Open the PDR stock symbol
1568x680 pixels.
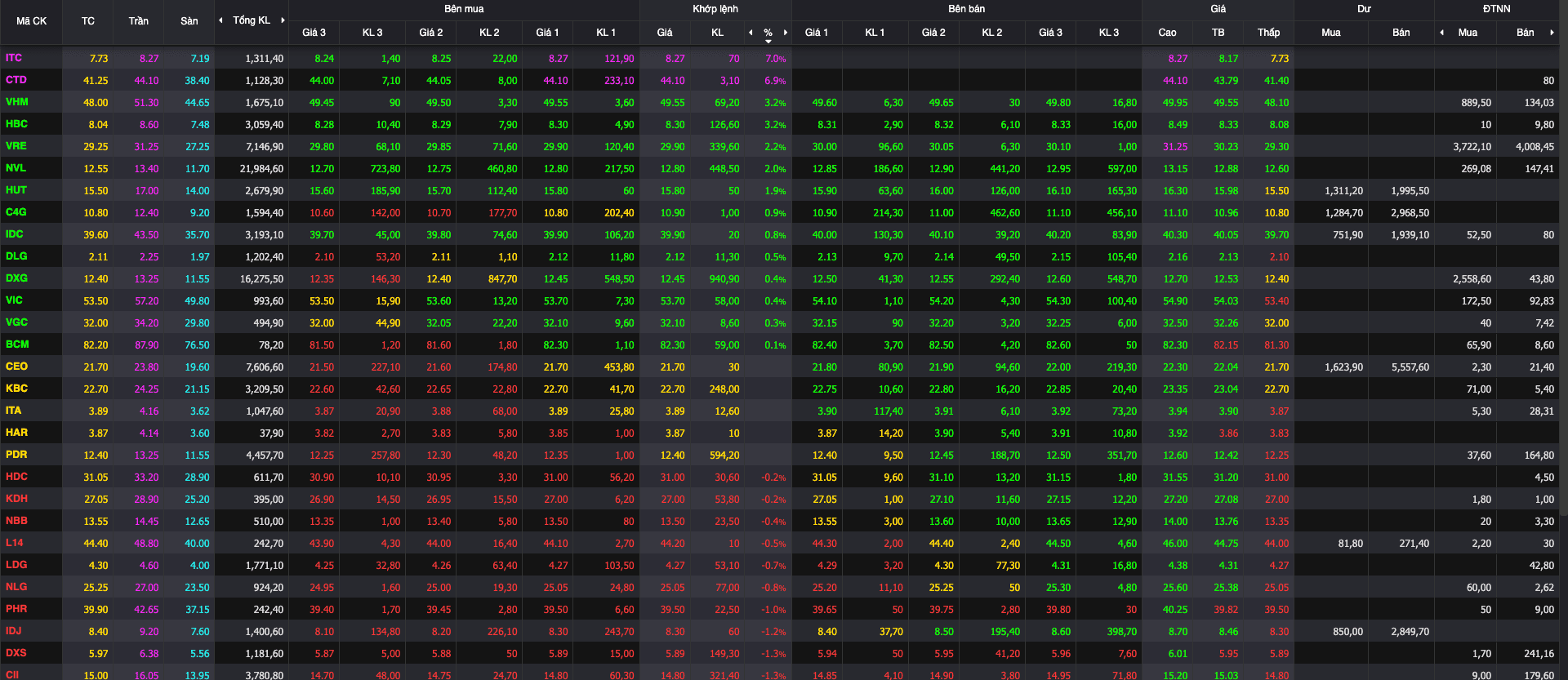(16, 455)
